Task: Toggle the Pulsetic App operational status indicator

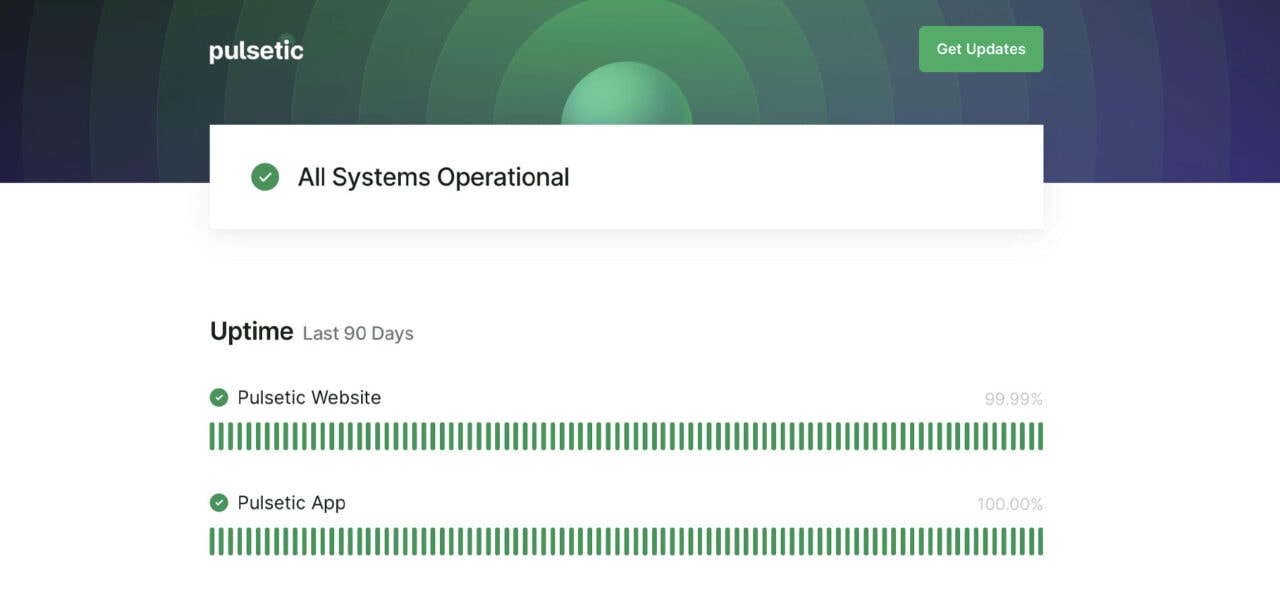Action: coord(219,503)
